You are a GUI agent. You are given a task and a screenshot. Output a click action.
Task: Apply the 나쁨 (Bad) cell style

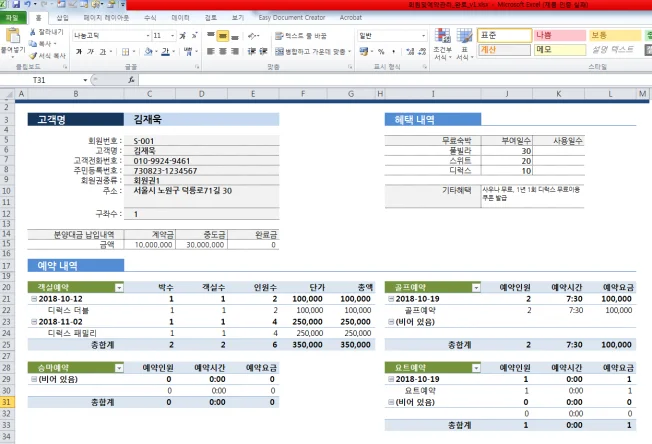click(560, 35)
